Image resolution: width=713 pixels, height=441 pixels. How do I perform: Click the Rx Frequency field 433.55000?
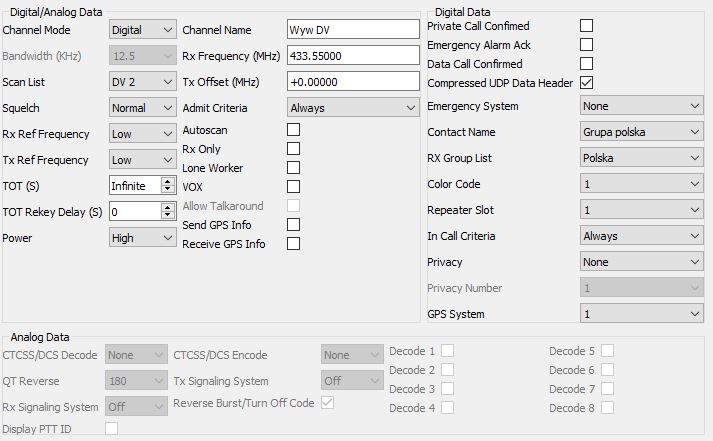point(353,55)
